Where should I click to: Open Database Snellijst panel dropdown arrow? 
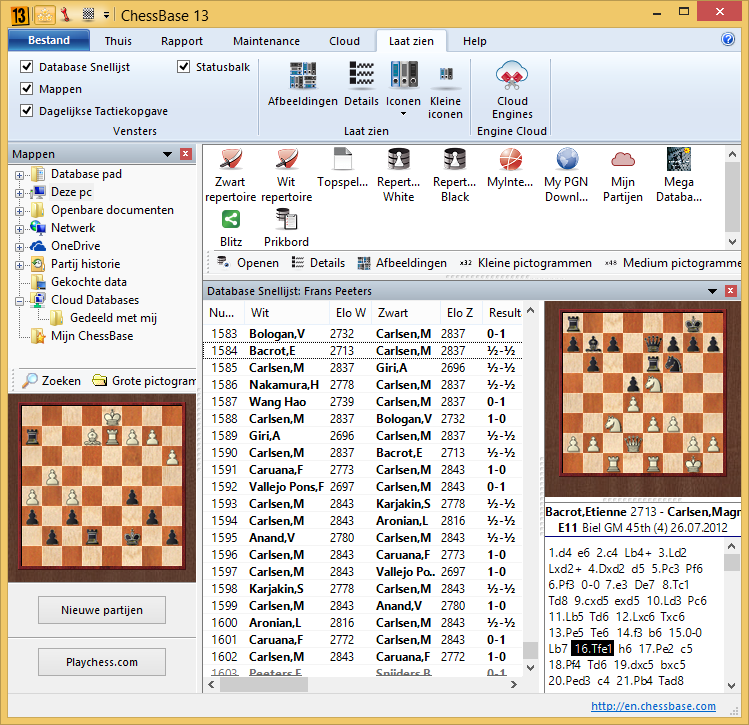click(712, 291)
